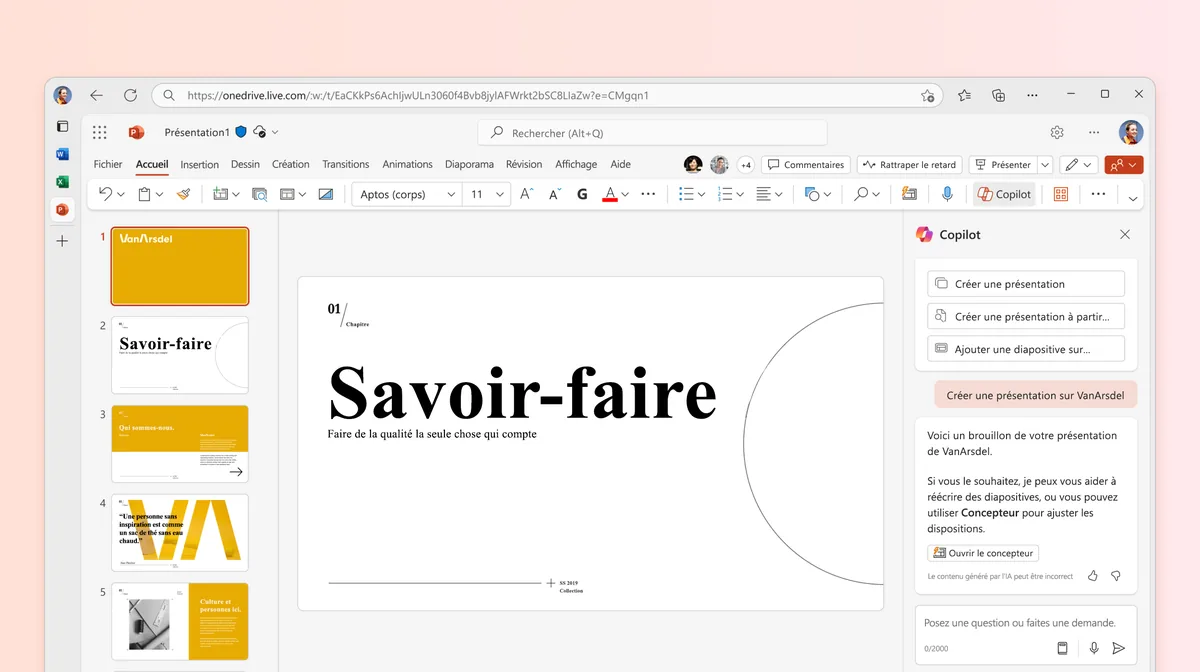Switch to the Dessin tab
This screenshot has height=672, width=1200.
tap(245, 164)
